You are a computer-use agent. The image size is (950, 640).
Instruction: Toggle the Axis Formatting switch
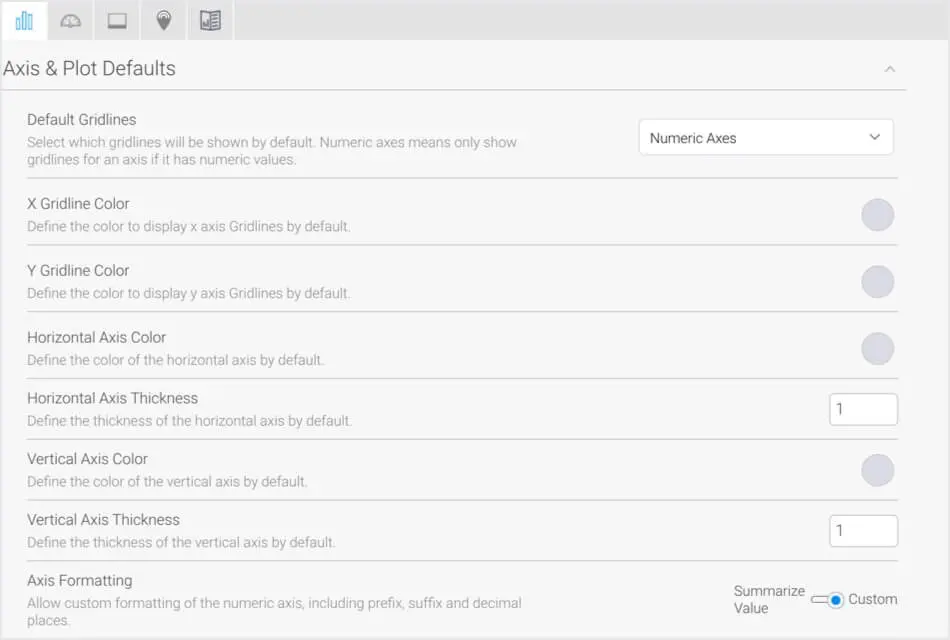828,600
